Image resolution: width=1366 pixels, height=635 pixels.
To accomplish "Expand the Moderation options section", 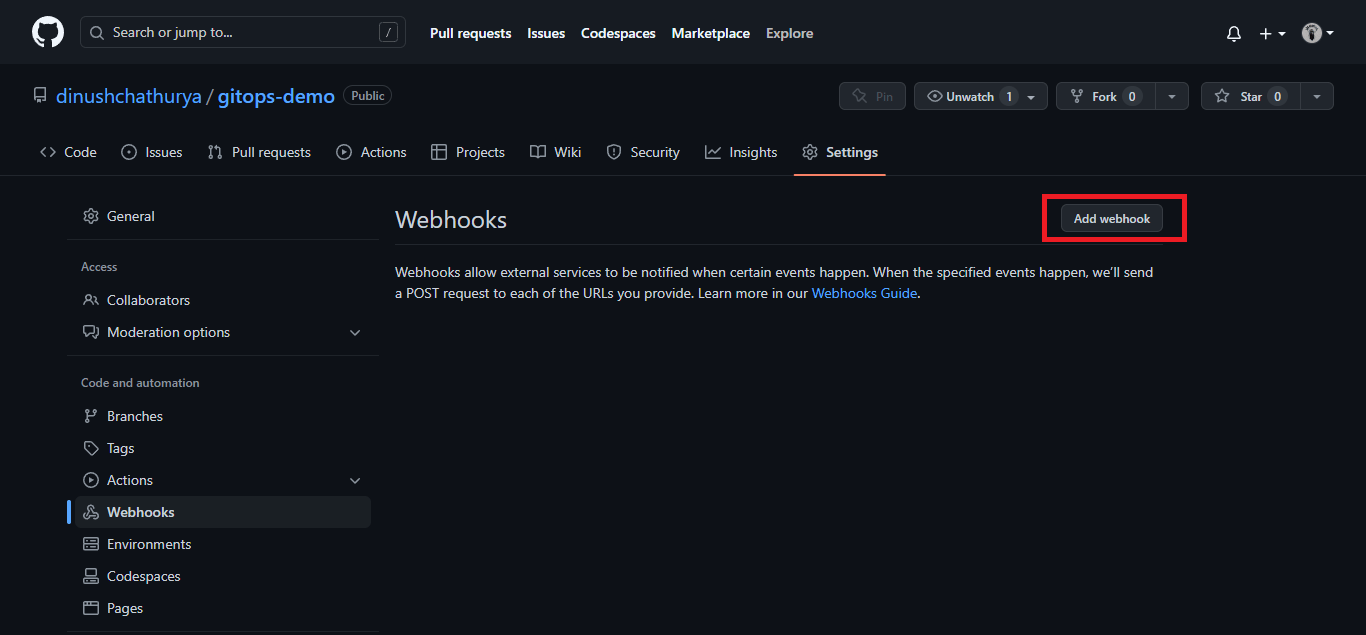I will [355, 331].
